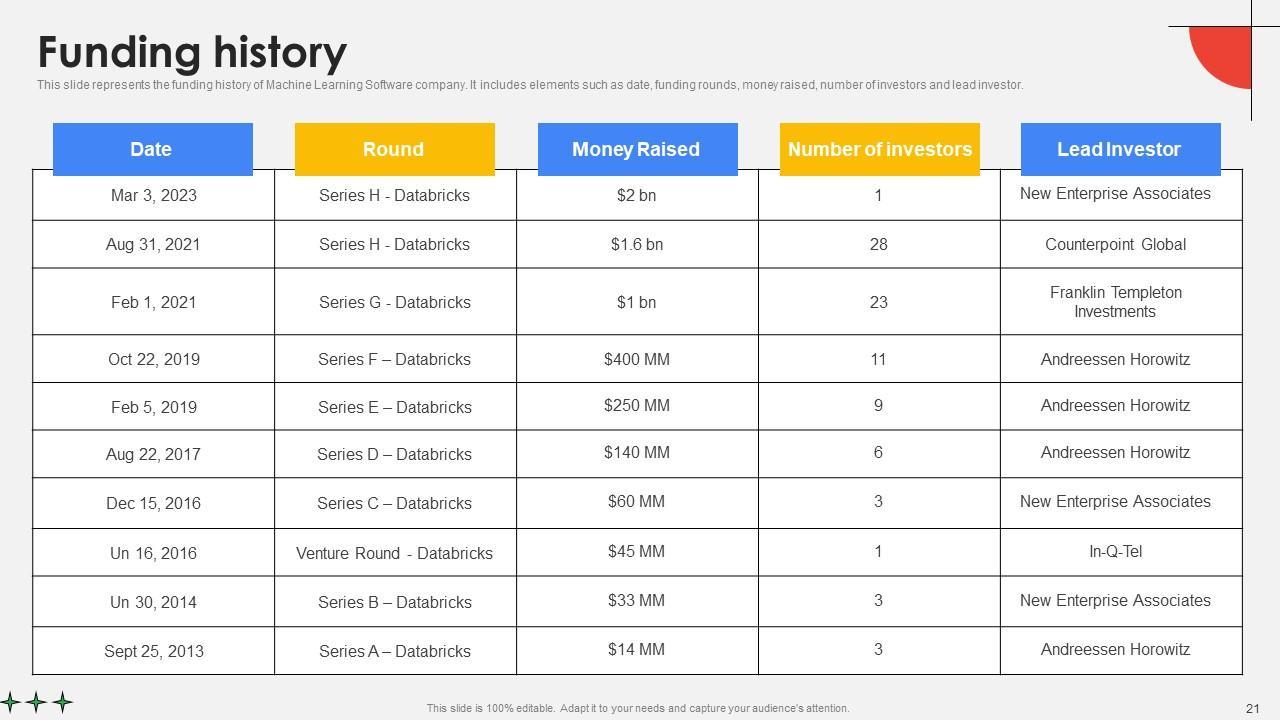Click the Venture Round - Databricks cell
1280x720 pixels.
click(394, 553)
